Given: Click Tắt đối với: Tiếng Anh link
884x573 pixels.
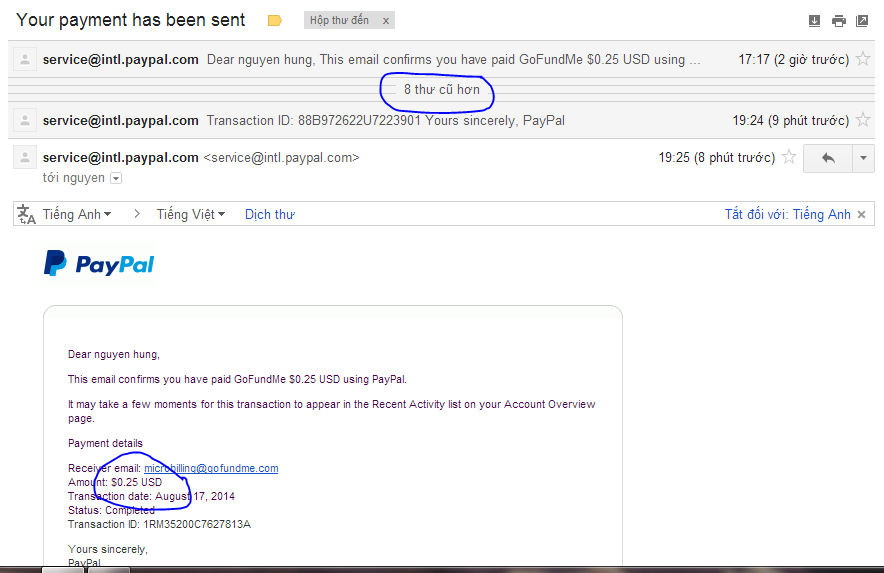Looking at the screenshot, I should (x=788, y=214).
